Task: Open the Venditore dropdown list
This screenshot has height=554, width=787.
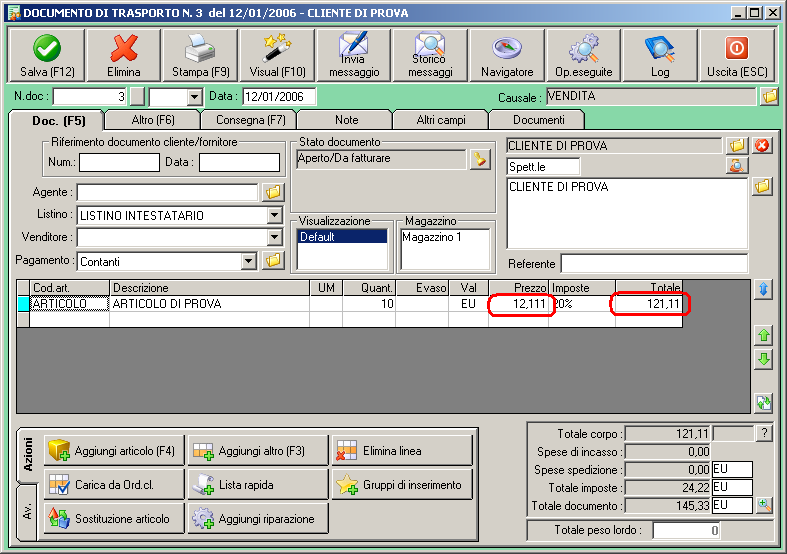Action: click(x=274, y=237)
